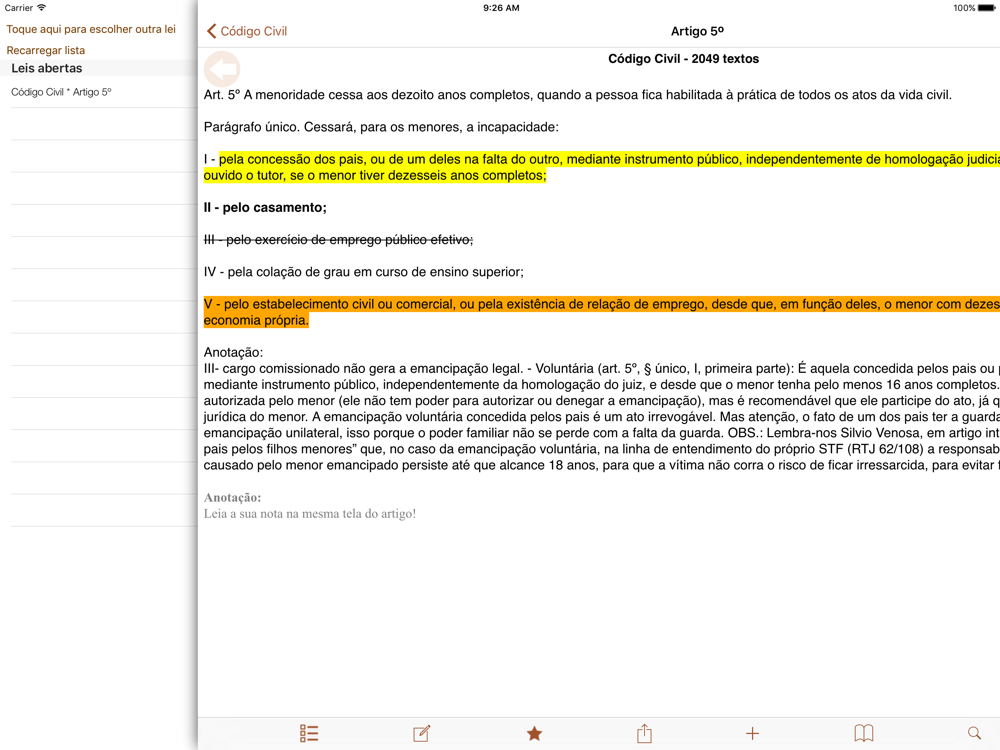
Task: Click 'Recarregar lista' link
Action: click(x=45, y=50)
